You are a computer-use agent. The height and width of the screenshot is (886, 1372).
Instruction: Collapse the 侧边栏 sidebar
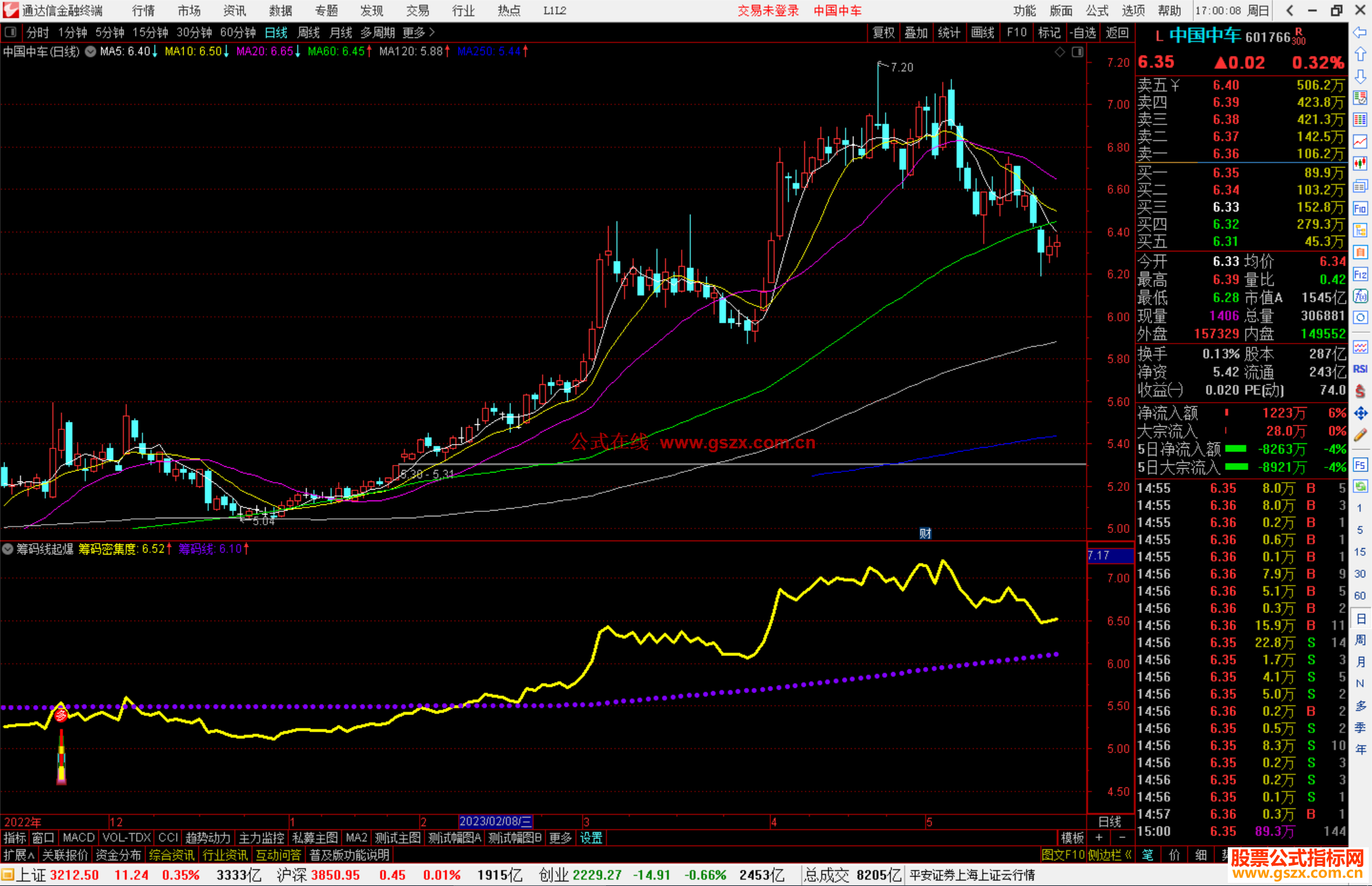click(x=1109, y=855)
